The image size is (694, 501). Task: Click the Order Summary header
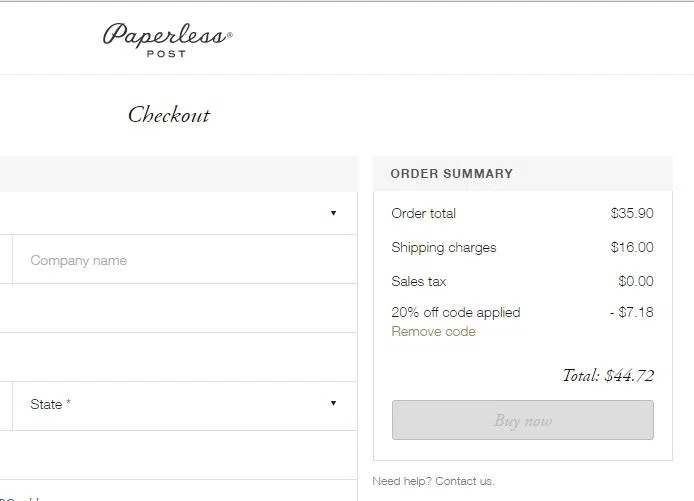pyautogui.click(x=451, y=173)
